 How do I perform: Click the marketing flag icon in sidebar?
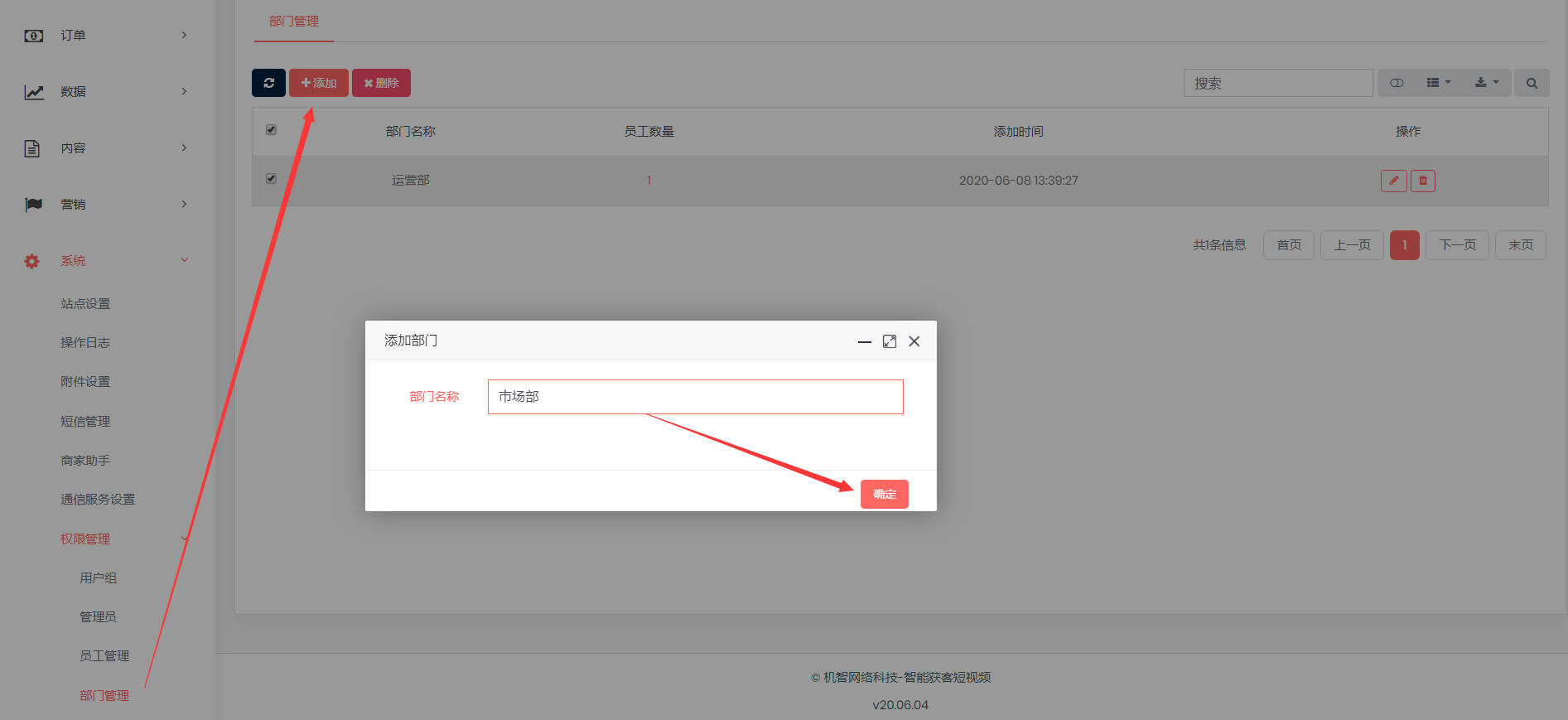[34, 205]
